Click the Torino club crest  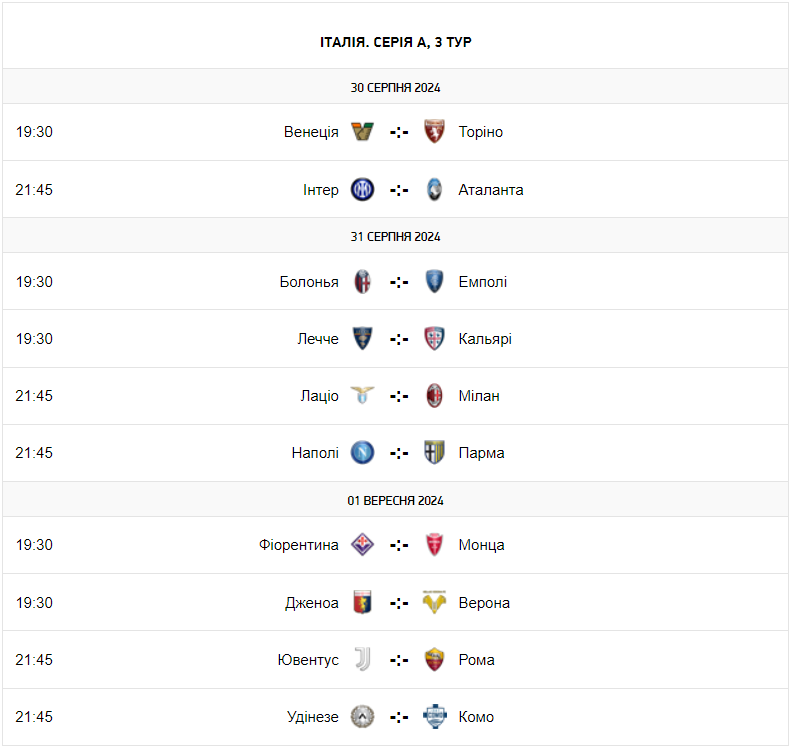click(434, 132)
